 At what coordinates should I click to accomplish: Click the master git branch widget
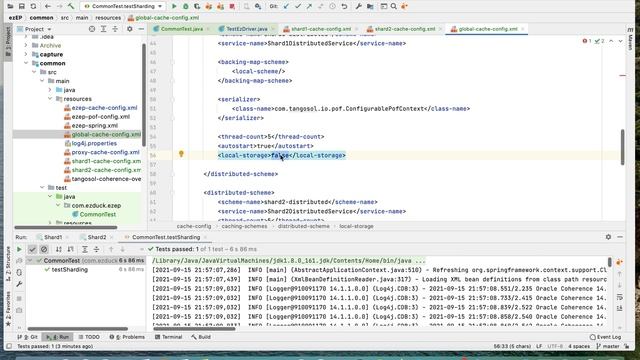tap(608, 347)
